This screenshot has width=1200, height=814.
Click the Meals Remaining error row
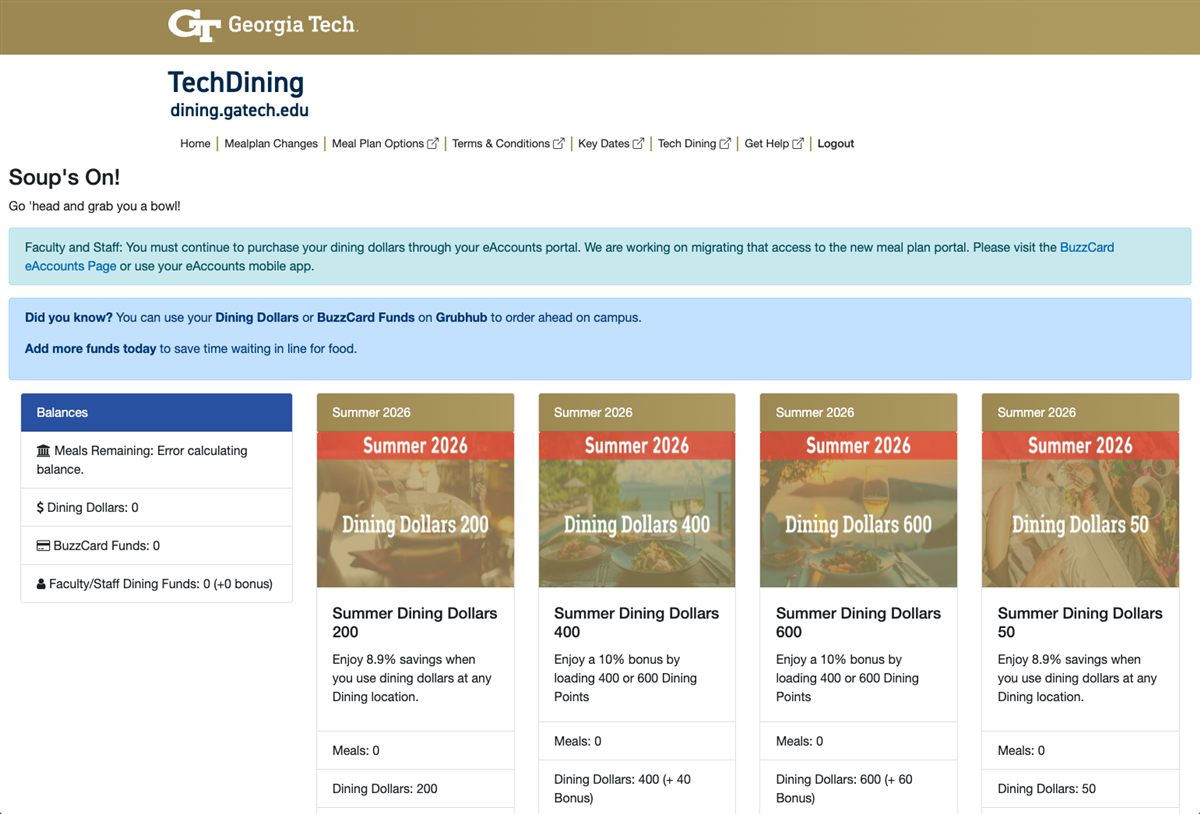tap(157, 460)
